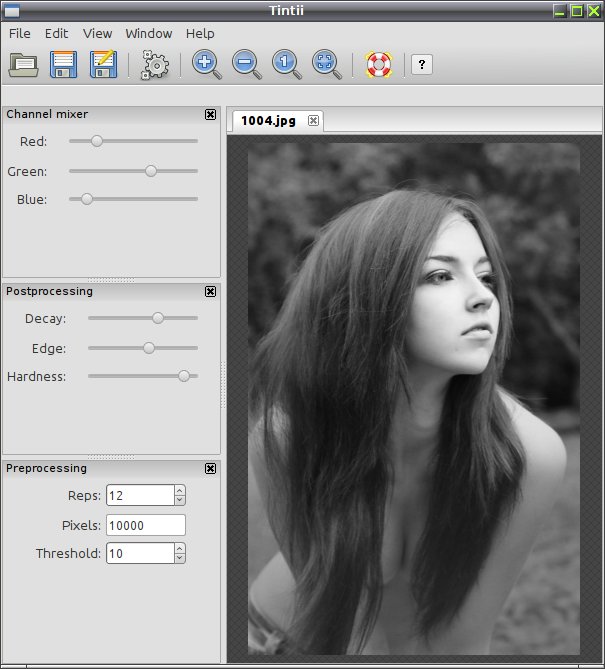605x669 pixels.
Task: Click Save As icon with pencil
Action: [104, 64]
